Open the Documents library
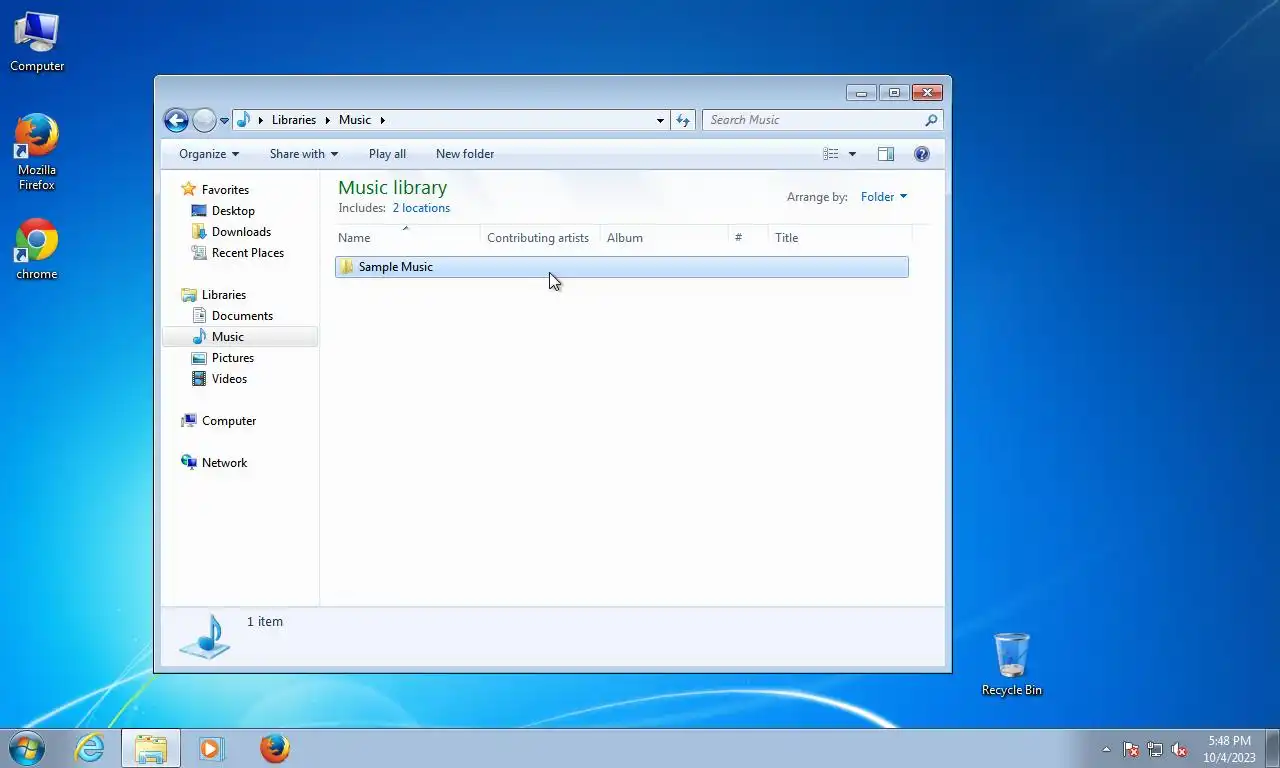The height and width of the screenshot is (768, 1280). pyautogui.click(x=242, y=316)
